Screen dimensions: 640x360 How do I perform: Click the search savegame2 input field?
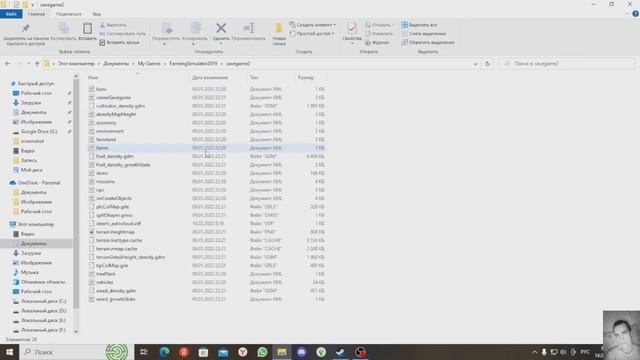(567, 64)
